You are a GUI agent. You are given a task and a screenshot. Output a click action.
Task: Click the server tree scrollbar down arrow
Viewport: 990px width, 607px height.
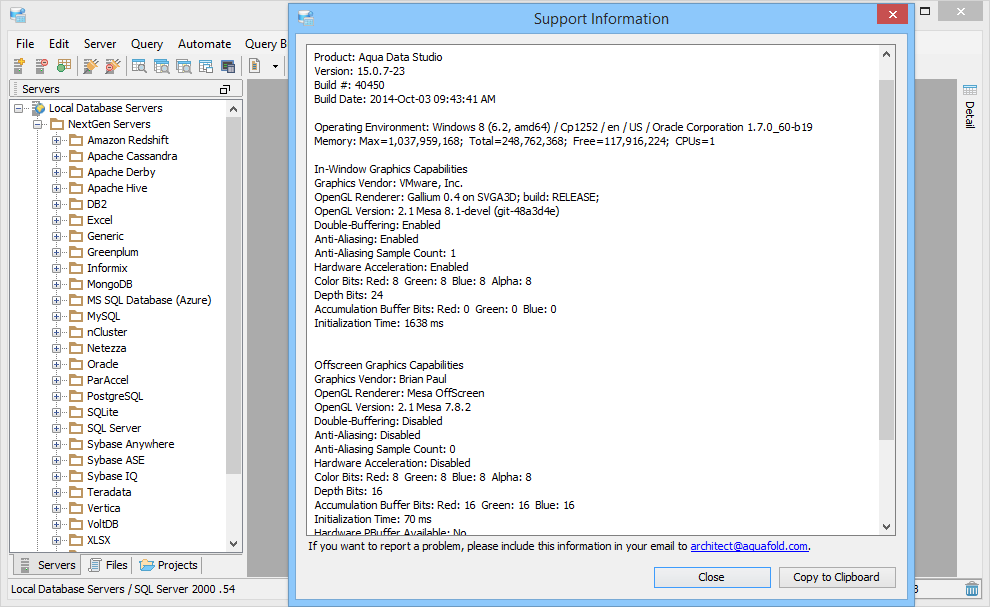click(x=234, y=543)
